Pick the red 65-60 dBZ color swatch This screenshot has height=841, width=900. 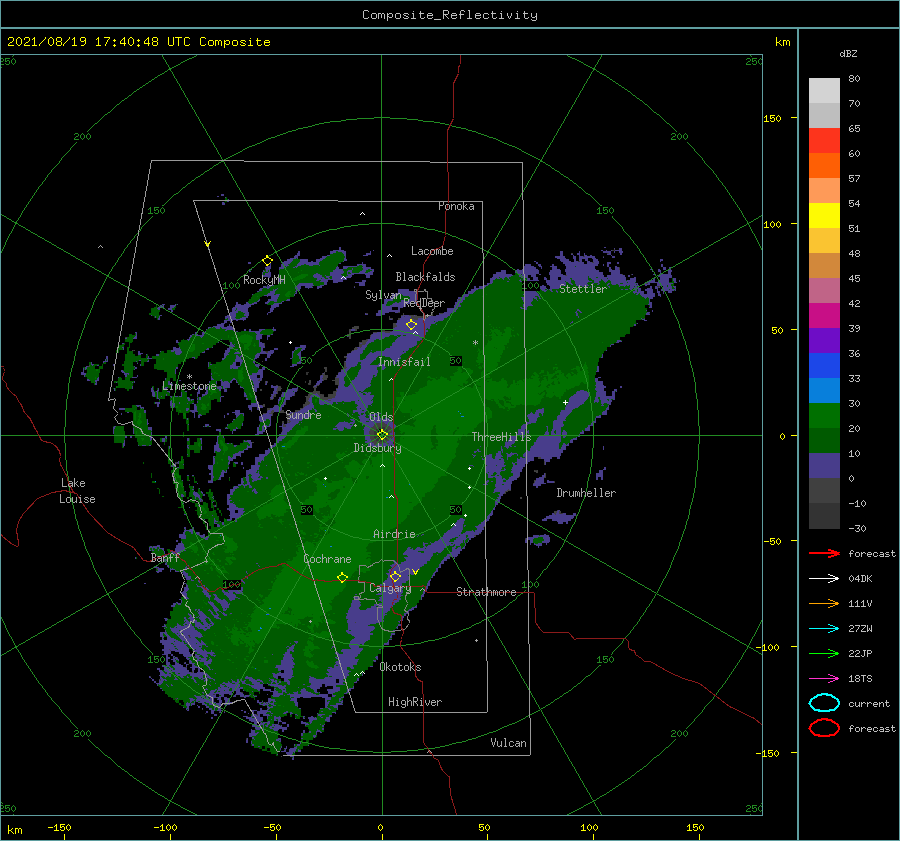824,141
